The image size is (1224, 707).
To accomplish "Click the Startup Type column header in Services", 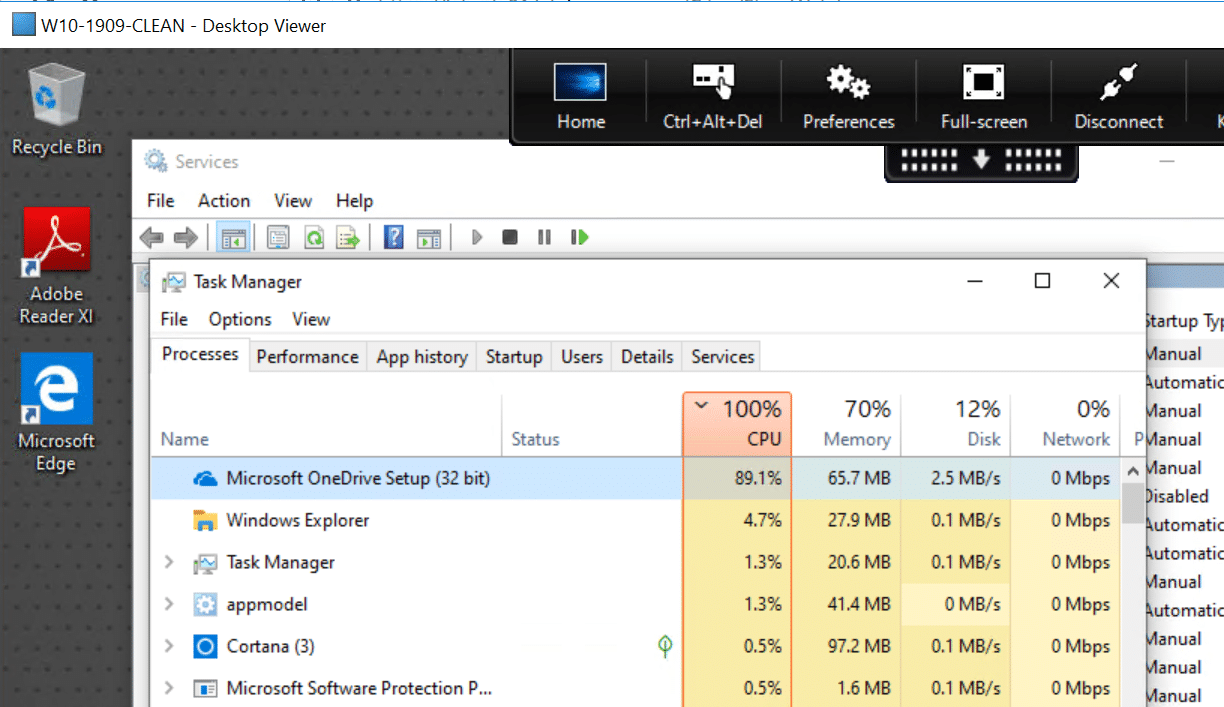I will pyautogui.click(x=1184, y=321).
